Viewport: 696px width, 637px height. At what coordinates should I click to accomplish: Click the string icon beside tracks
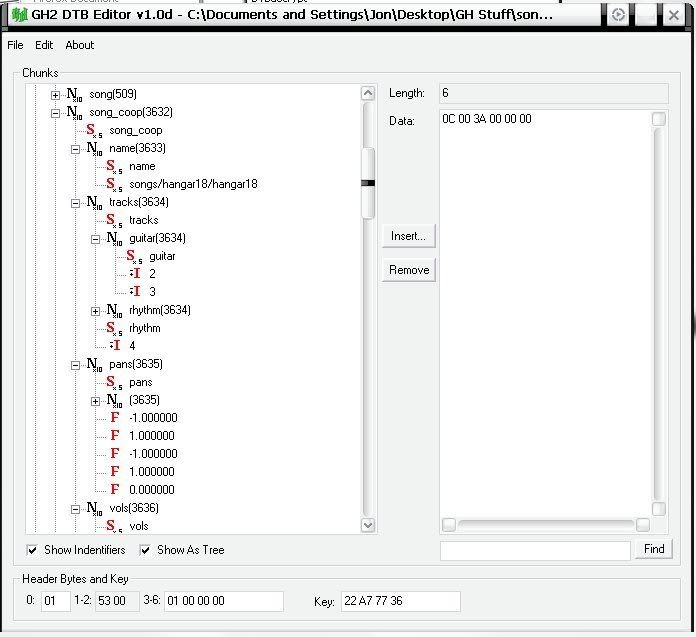[x=114, y=220]
